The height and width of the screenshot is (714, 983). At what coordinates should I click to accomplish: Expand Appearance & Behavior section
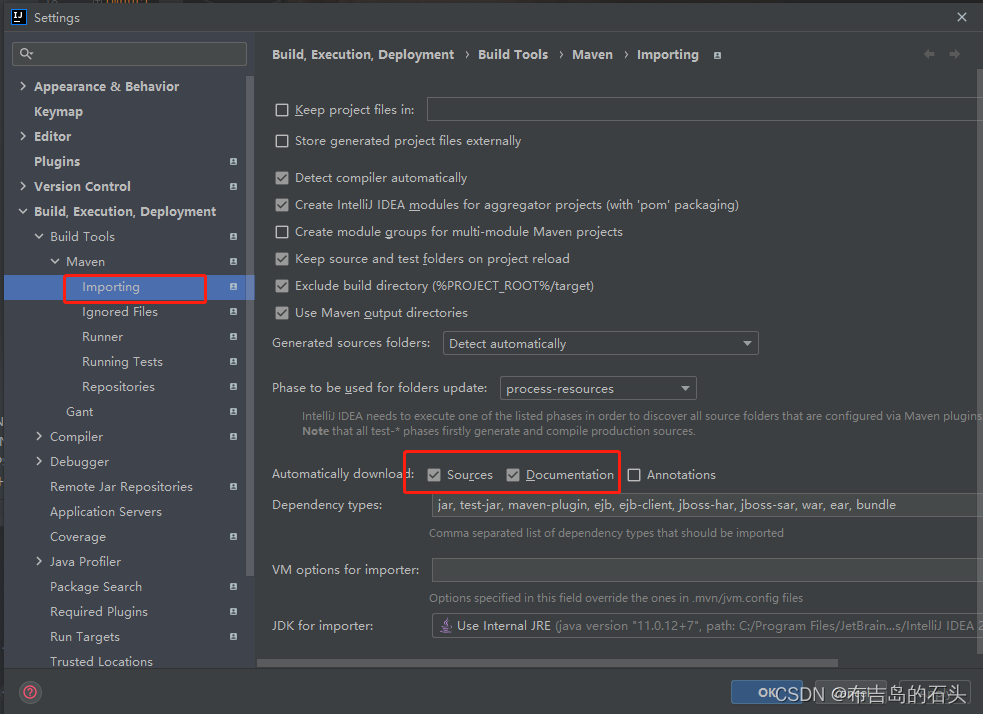click(x=23, y=86)
